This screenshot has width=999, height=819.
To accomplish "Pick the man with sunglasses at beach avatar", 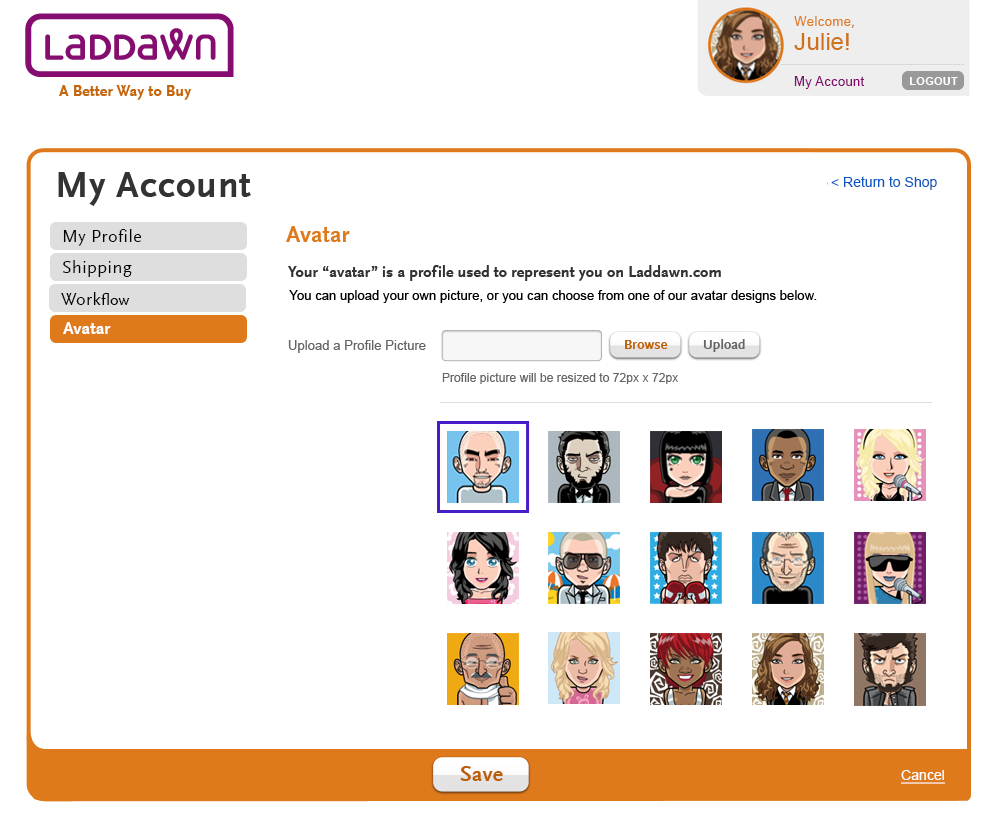I will tap(584, 568).
